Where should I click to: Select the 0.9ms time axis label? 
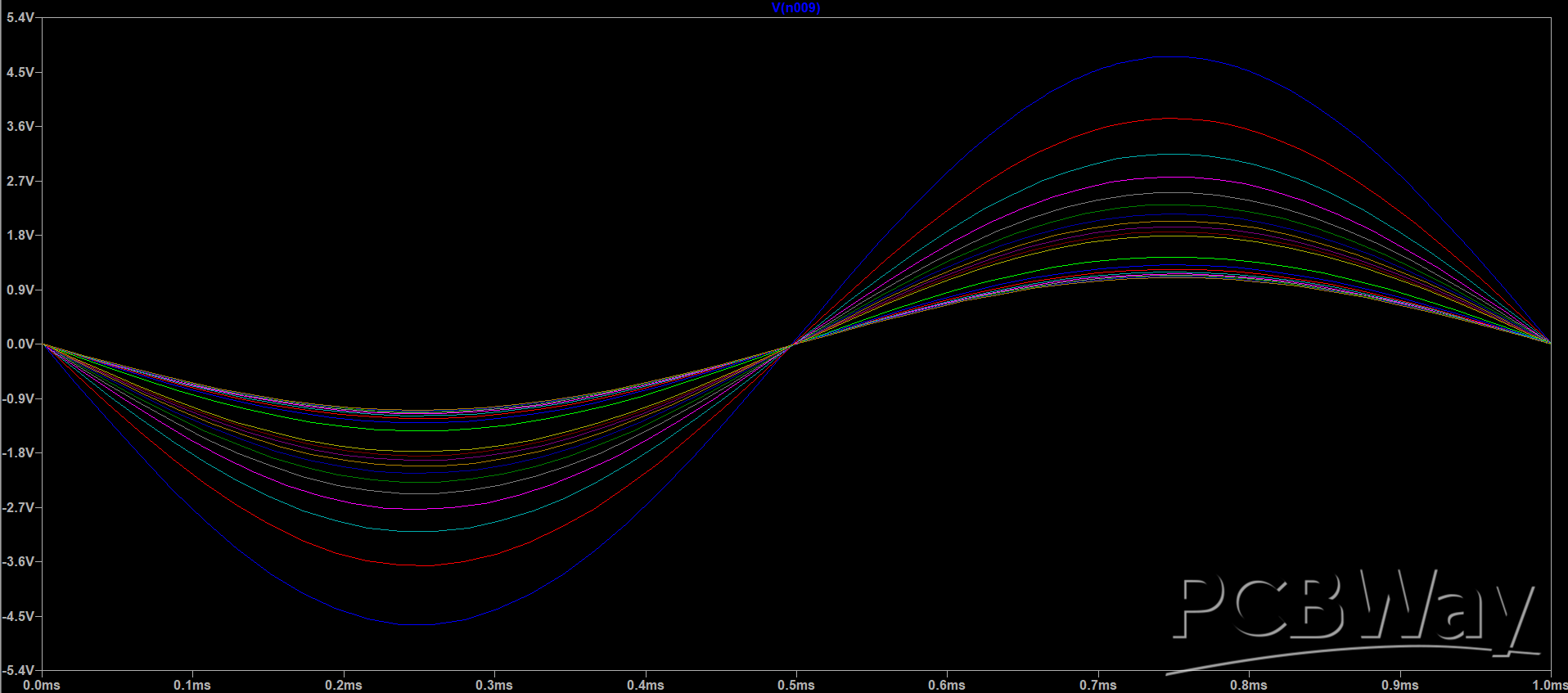click(x=1399, y=685)
